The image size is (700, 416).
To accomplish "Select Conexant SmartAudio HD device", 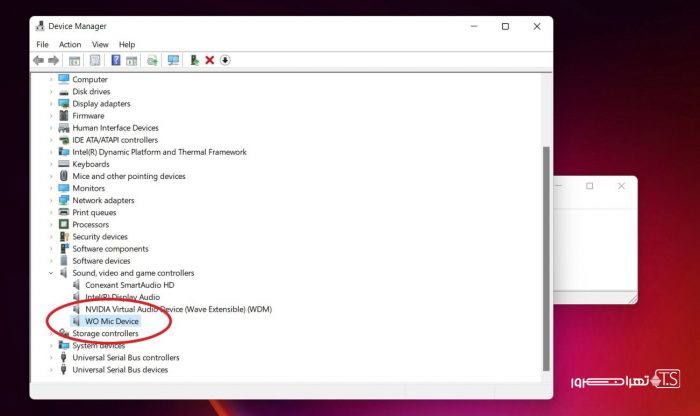I will 129,285.
